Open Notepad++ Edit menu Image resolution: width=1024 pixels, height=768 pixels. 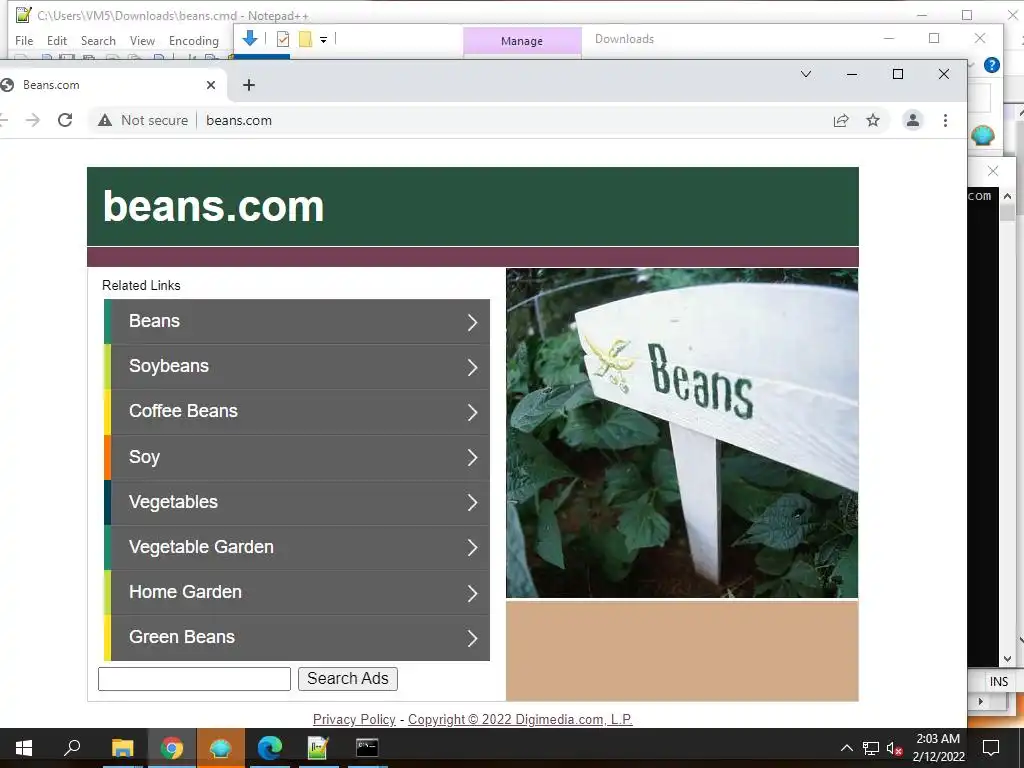pos(57,40)
